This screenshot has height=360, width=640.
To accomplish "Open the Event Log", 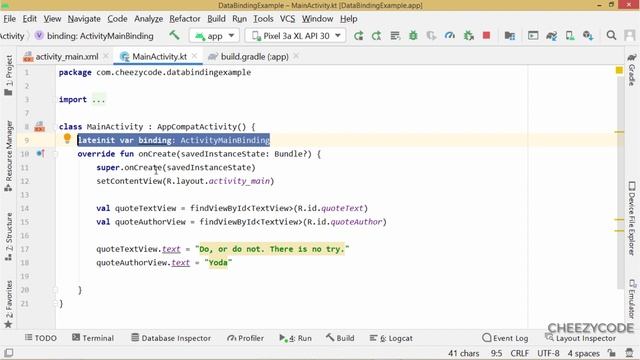I will click(x=505, y=338).
